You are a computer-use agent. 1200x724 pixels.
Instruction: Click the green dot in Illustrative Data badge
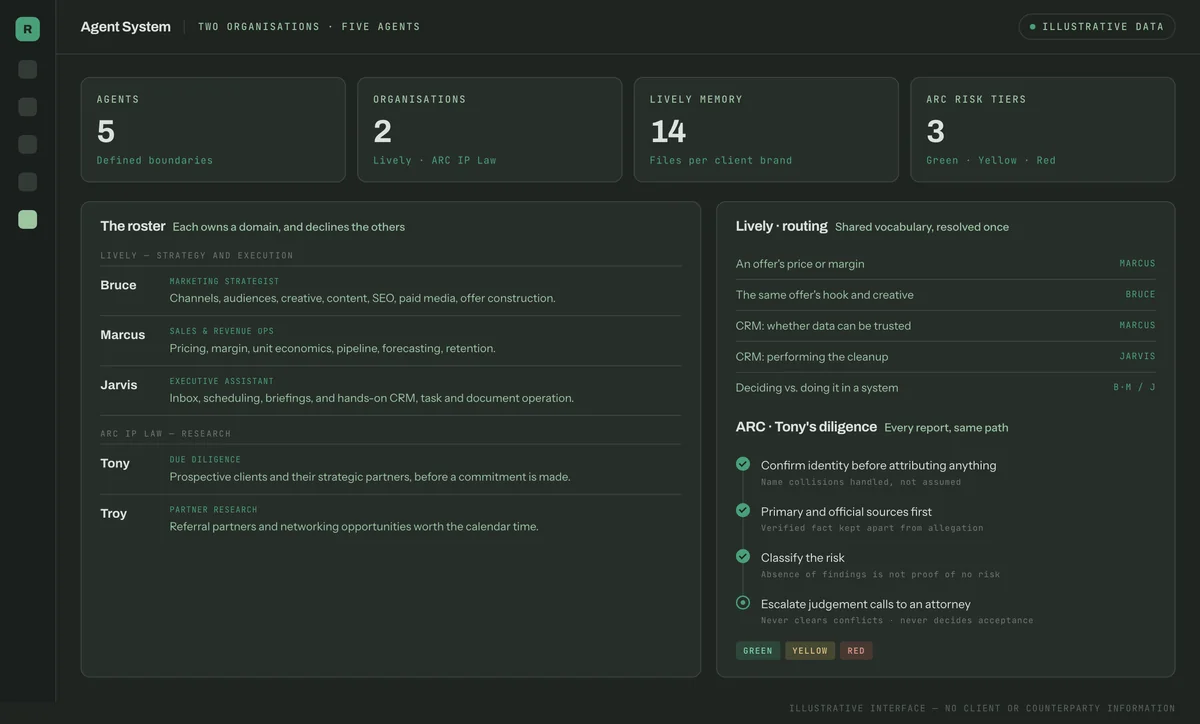pyautogui.click(x=1032, y=27)
